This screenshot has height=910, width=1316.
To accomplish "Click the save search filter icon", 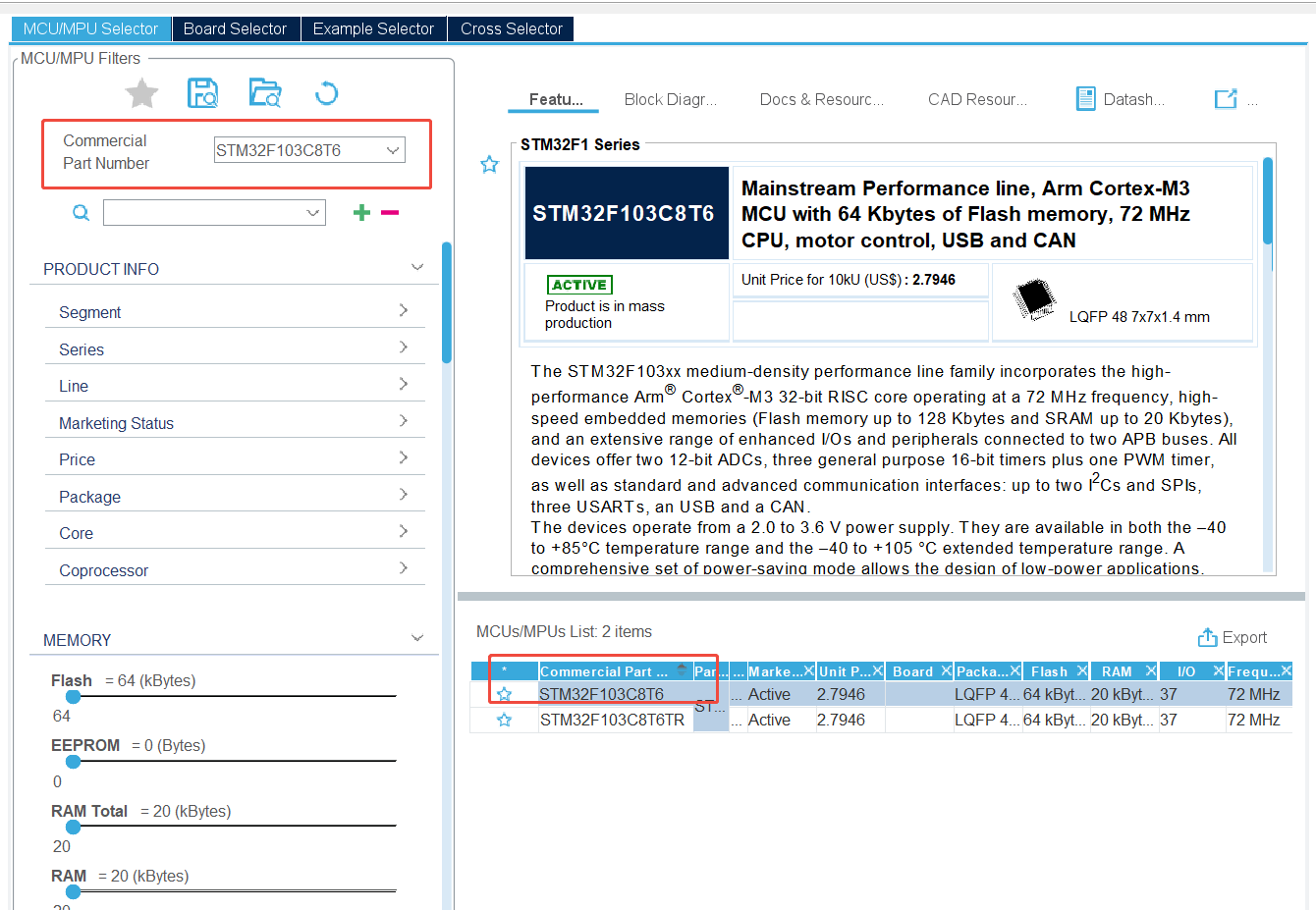I will pos(202,93).
